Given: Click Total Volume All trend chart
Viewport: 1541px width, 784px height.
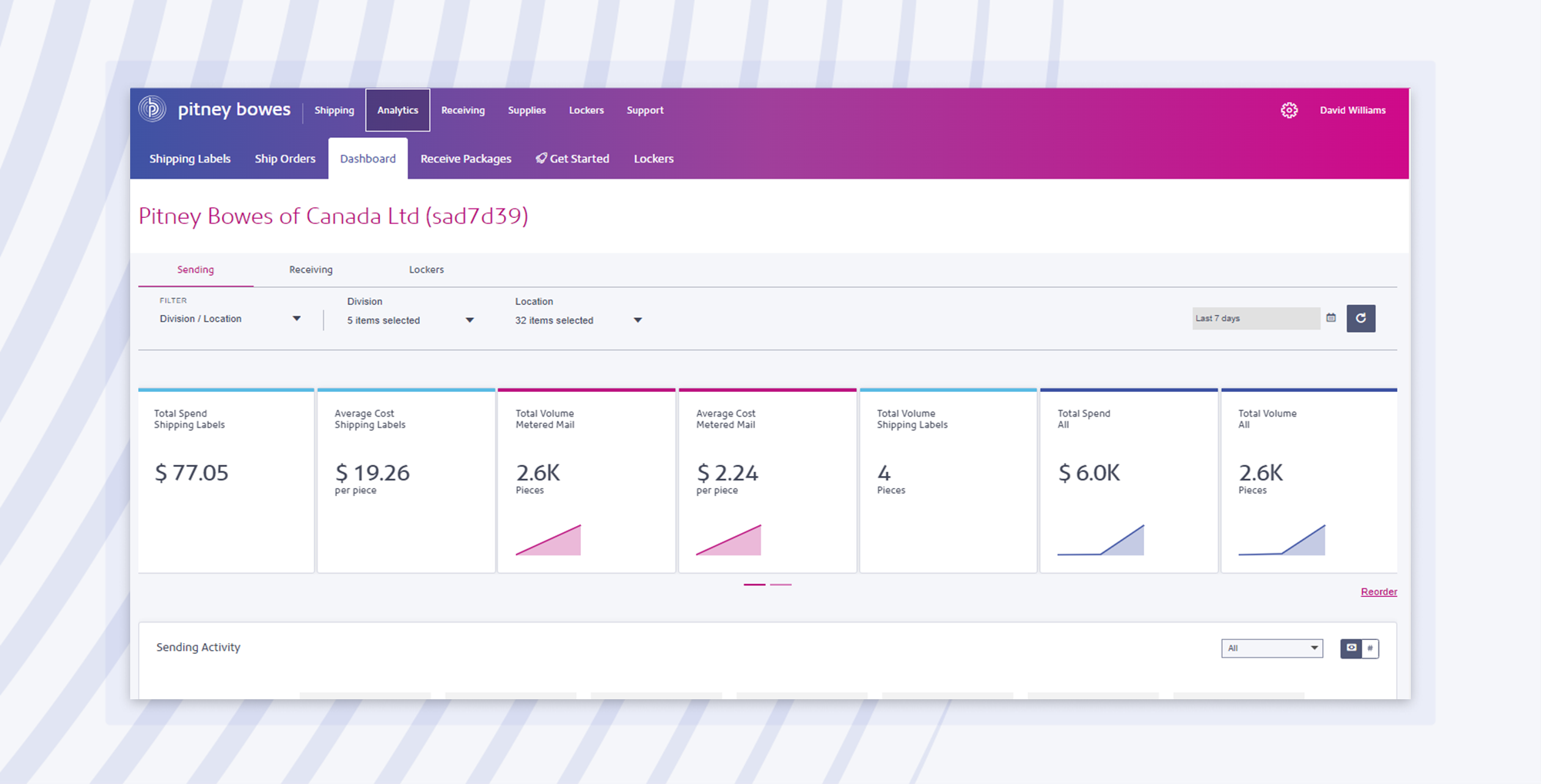Looking at the screenshot, I should click(1281, 540).
